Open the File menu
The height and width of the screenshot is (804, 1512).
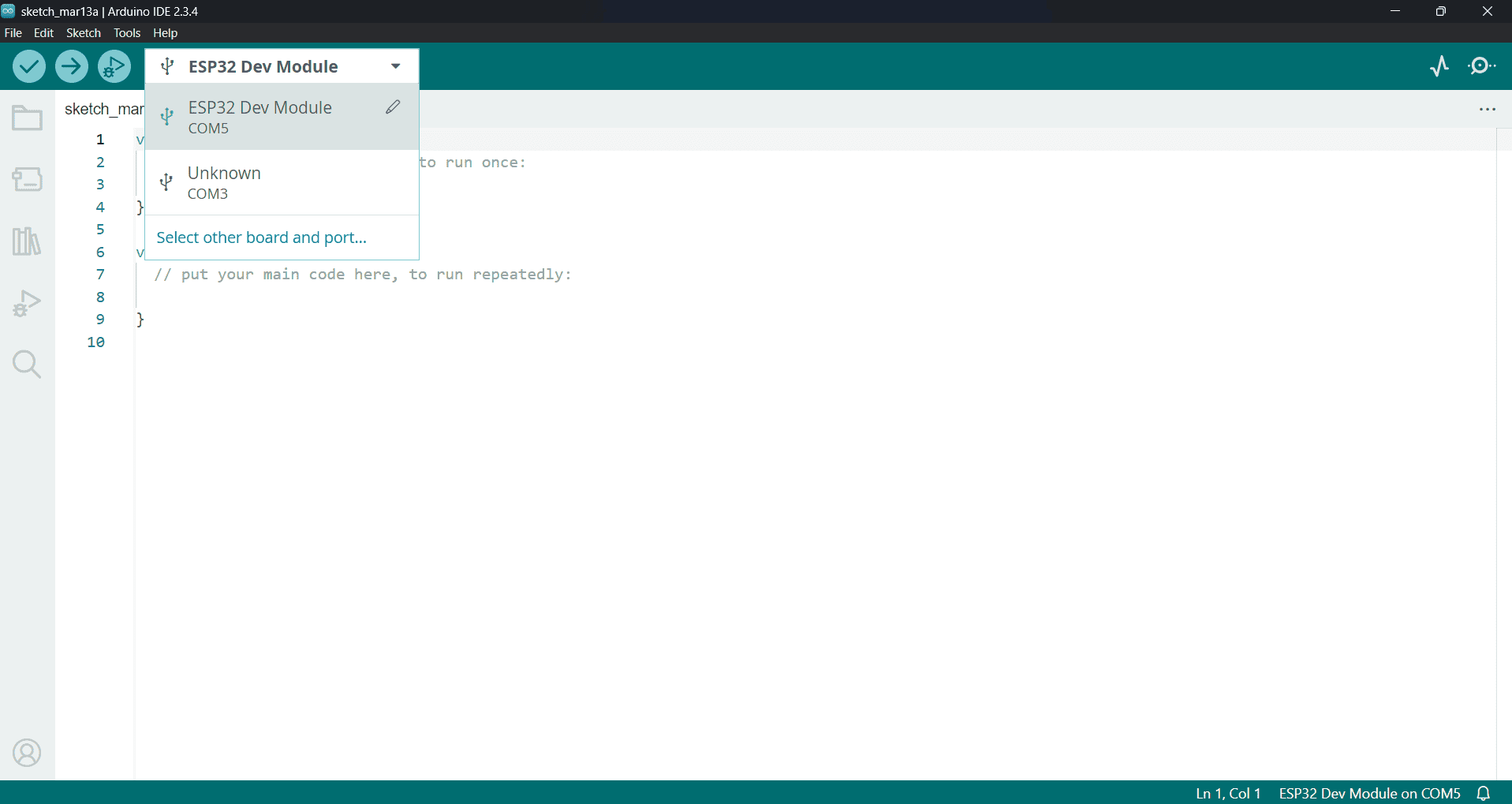coord(13,33)
